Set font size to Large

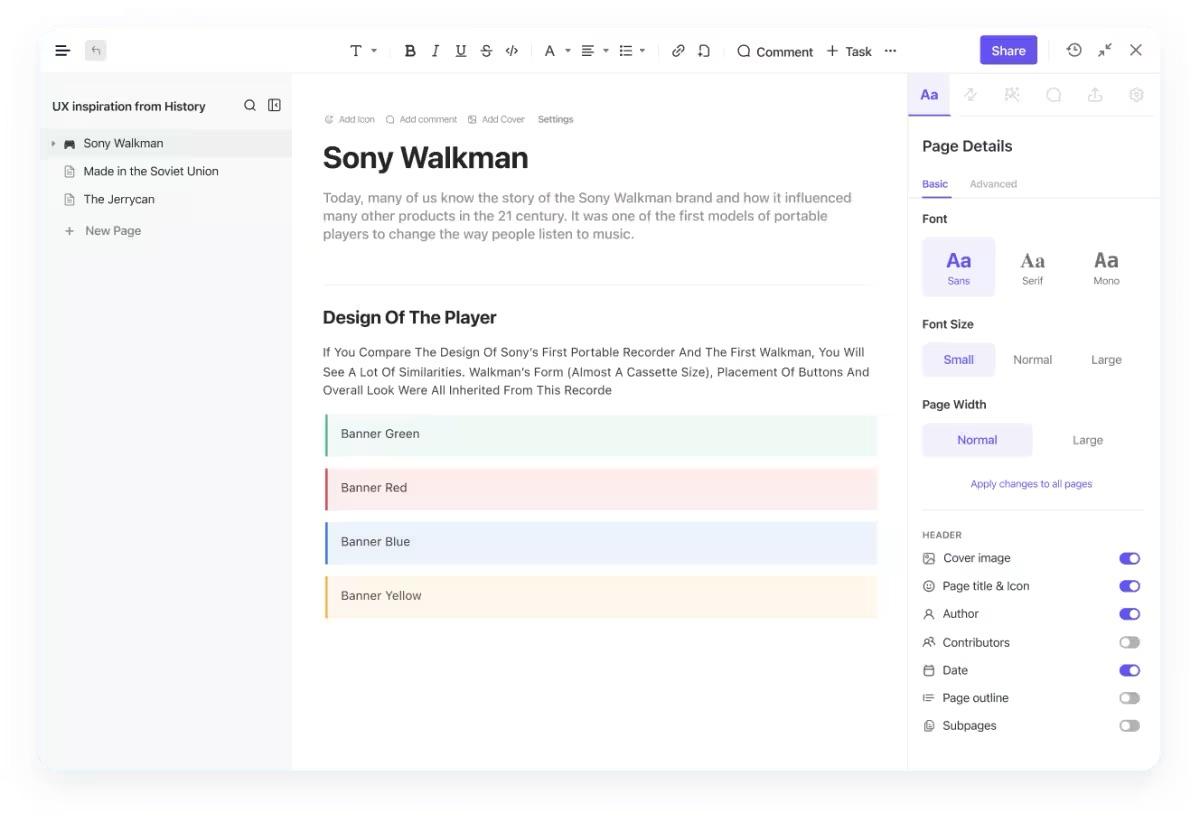pos(1106,360)
